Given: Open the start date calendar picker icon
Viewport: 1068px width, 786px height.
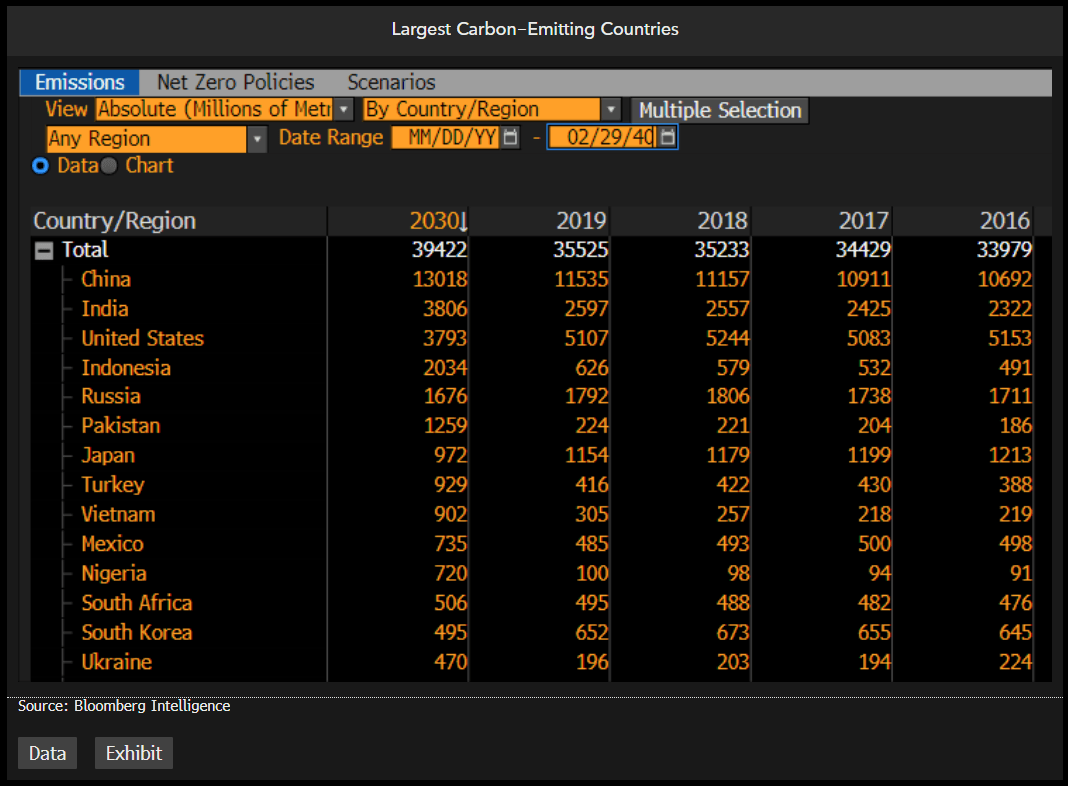Looking at the screenshot, I should pos(509,138).
